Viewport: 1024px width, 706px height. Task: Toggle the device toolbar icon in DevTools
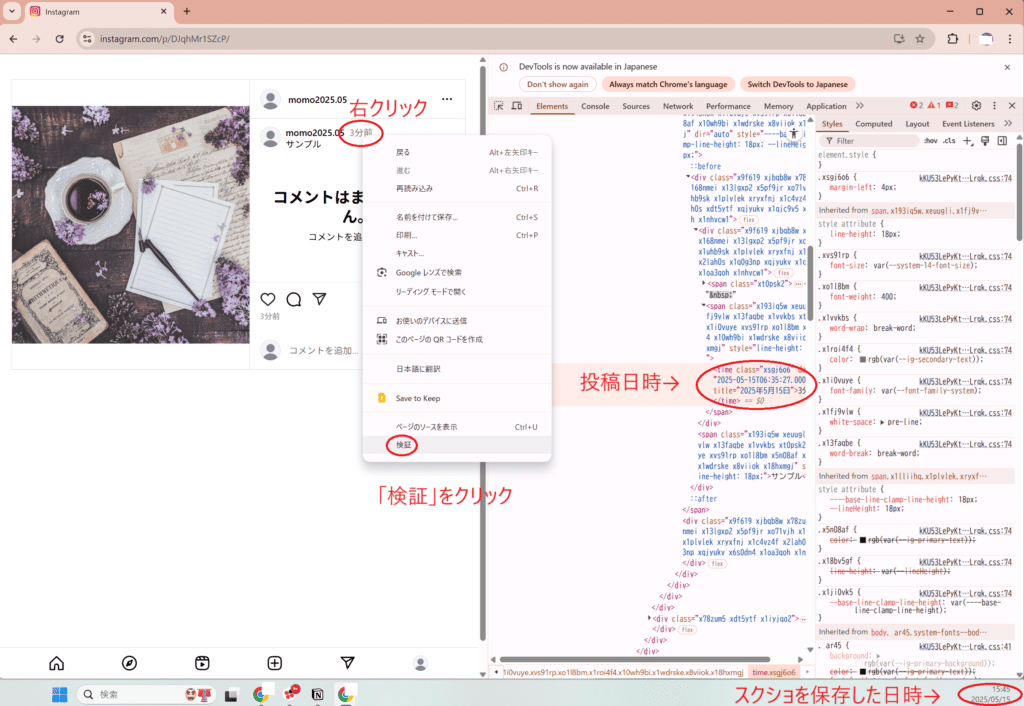click(517, 106)
